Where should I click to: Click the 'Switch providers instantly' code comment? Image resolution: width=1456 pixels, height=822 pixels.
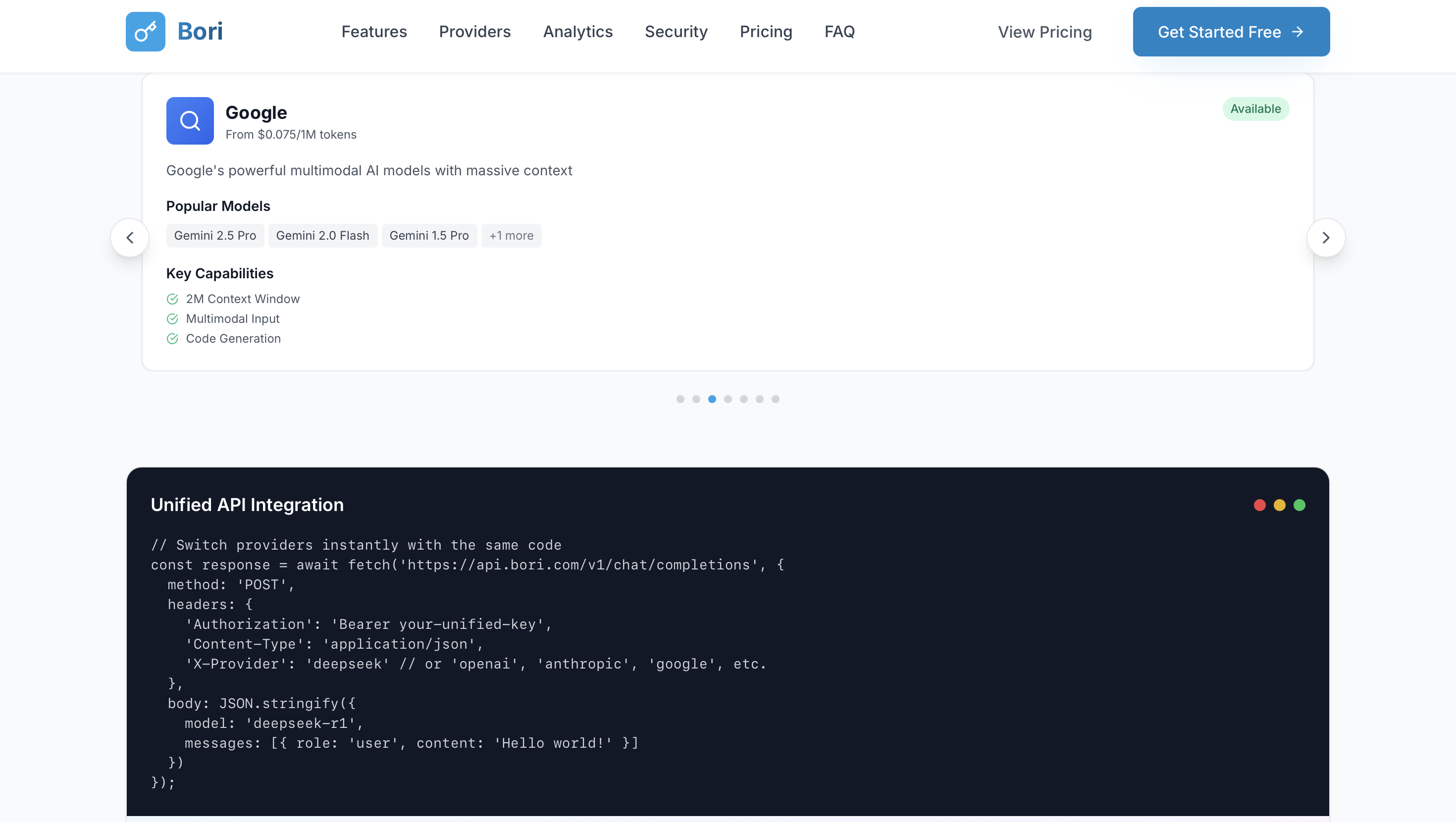pyautogui.click(x=356, y=545)
